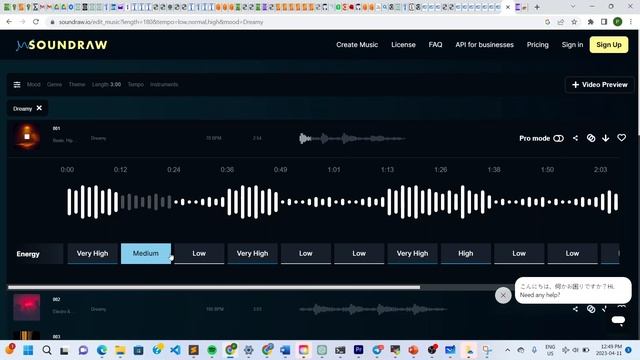
Task: Bookmark this page with star icon
Action: (x=574, y=22)
